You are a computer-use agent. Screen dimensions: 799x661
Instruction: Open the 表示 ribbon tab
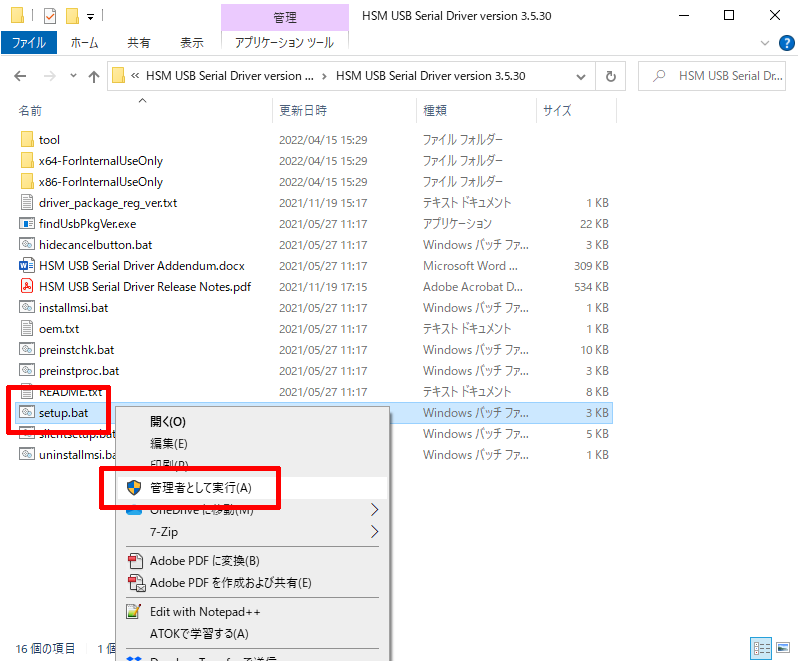tap(192, 43)
